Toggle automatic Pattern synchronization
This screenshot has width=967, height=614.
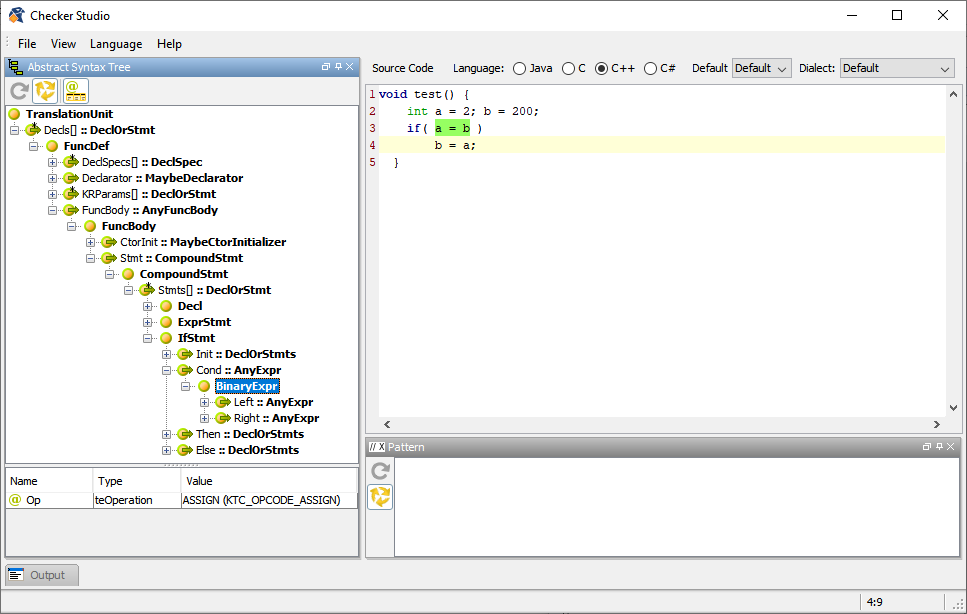point(380,496)
